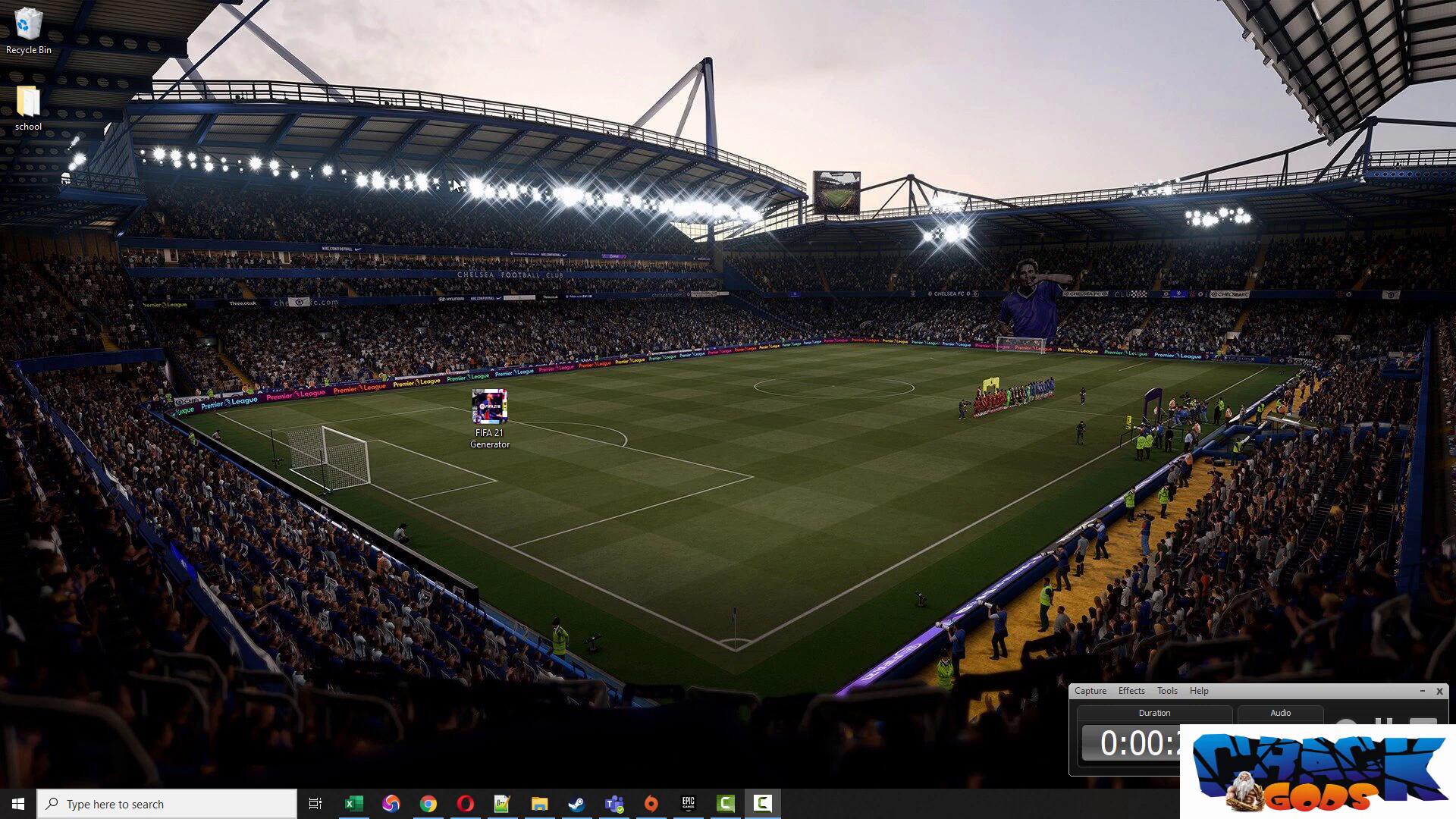This screenshot has width=1456, height=819.
Task: Open Microsoft Teams taskbar icon
Action: click(x=614, y=804)
